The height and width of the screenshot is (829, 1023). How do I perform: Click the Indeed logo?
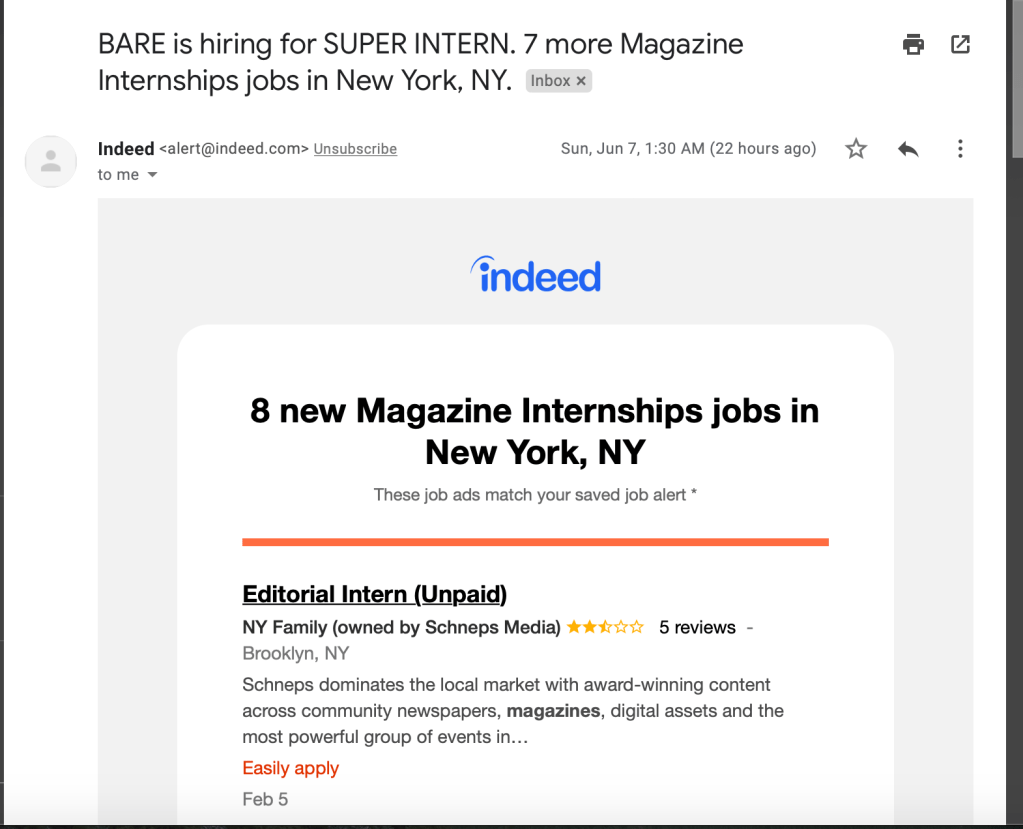535,275
